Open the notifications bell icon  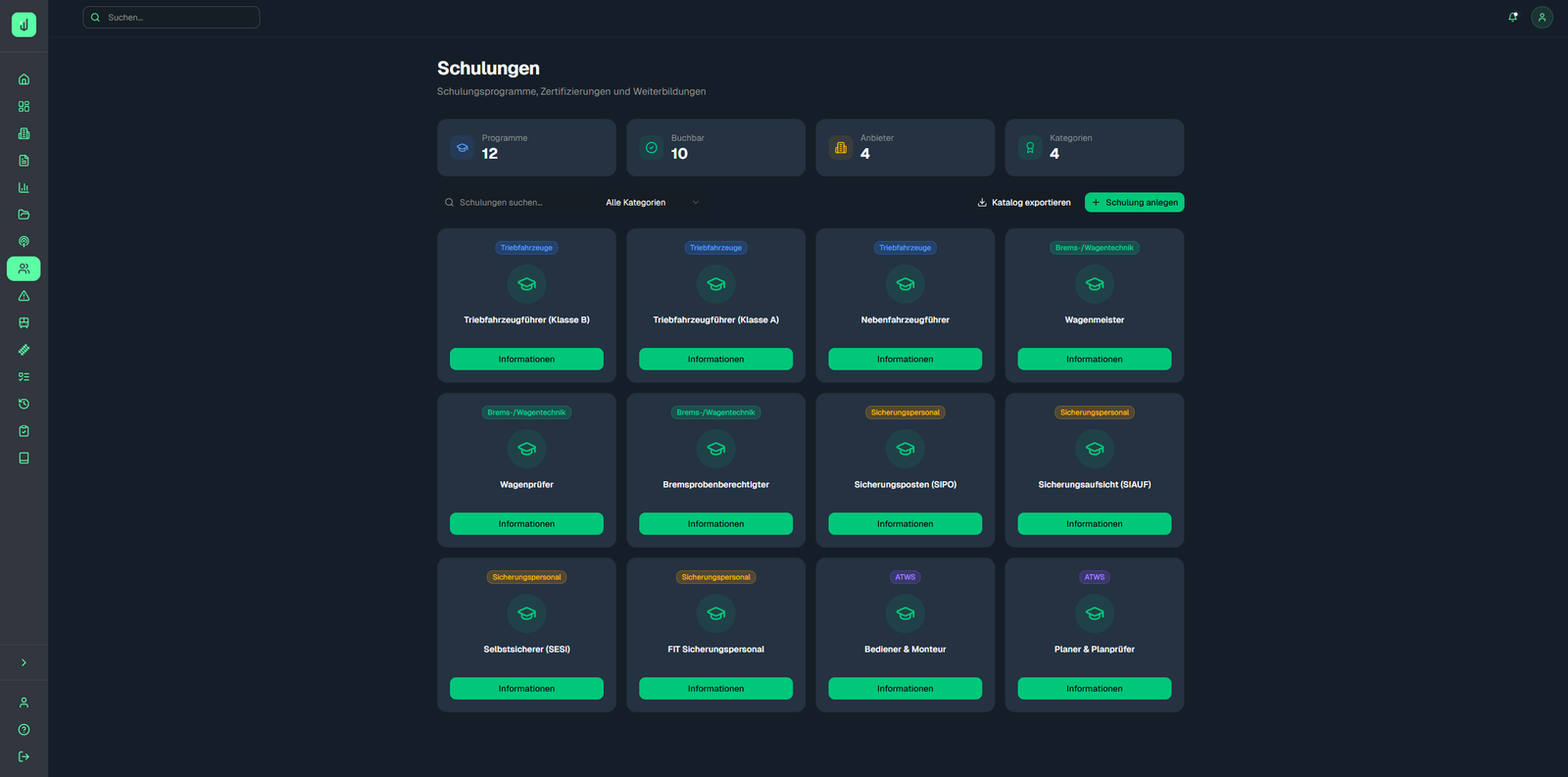click(x=1513, y=17)
